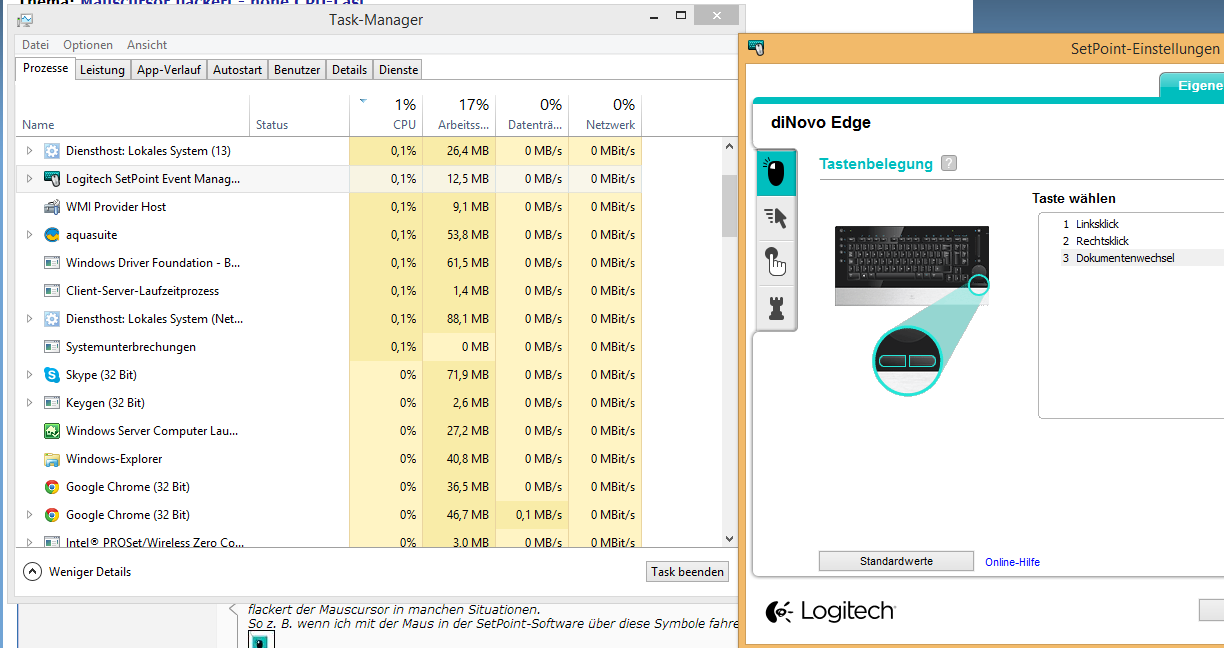
Task: Collapse details with Weniger Details arrow
Action: 32,572
